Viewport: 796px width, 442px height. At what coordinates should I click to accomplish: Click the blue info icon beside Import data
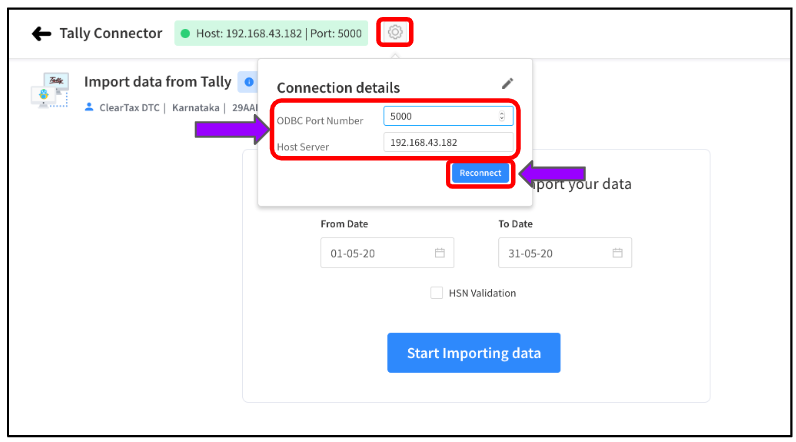(x=249, y=82)
